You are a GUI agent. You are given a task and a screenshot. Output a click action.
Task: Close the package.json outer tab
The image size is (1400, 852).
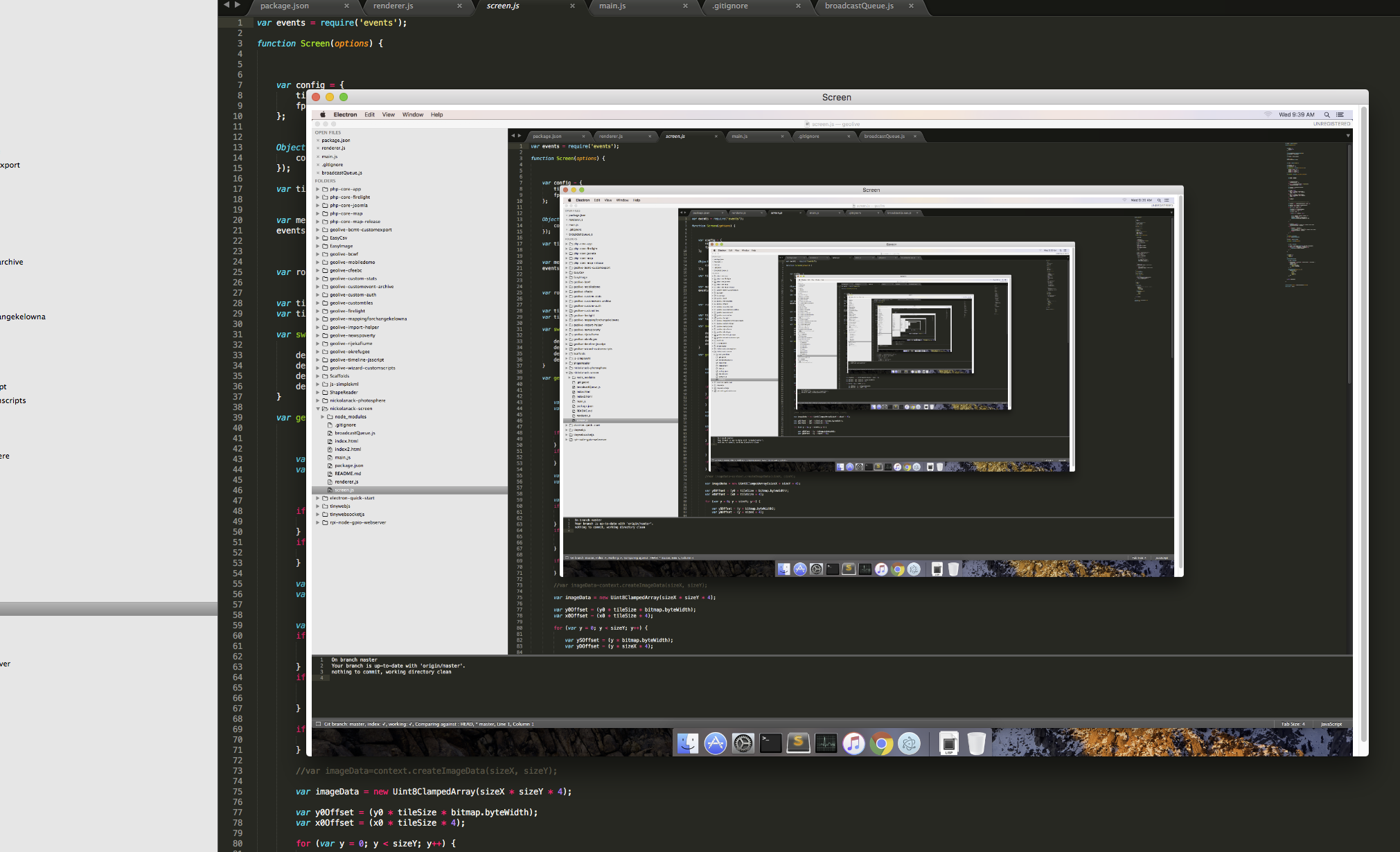coord(346,6)
